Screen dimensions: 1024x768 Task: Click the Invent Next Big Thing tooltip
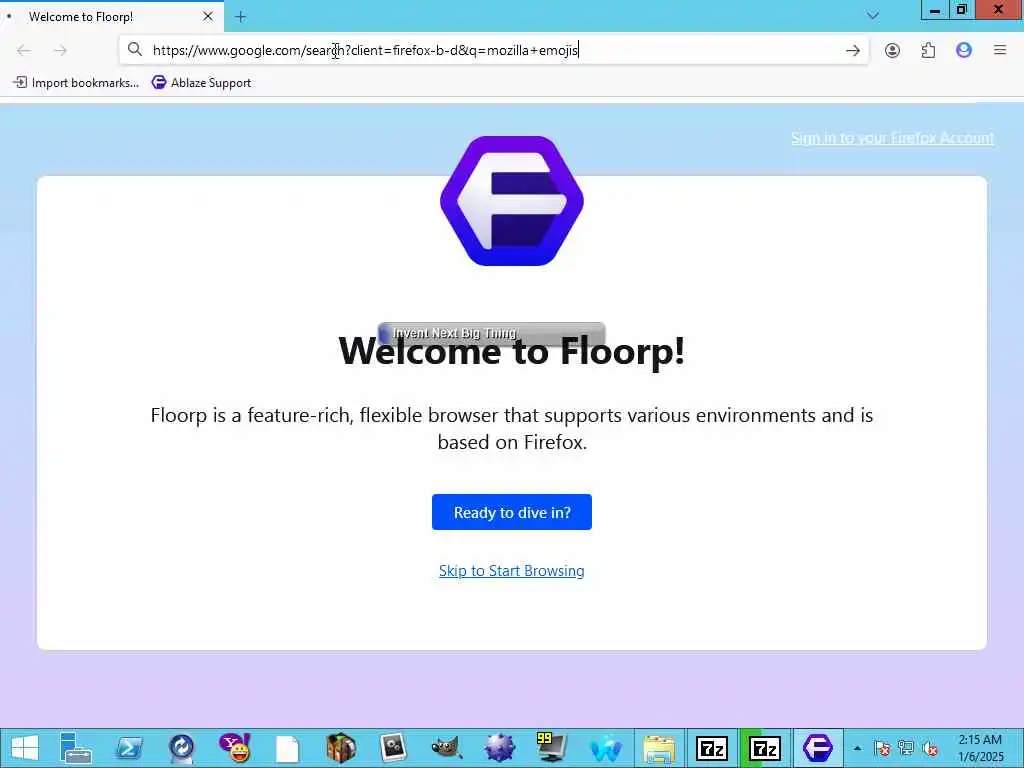491,333
